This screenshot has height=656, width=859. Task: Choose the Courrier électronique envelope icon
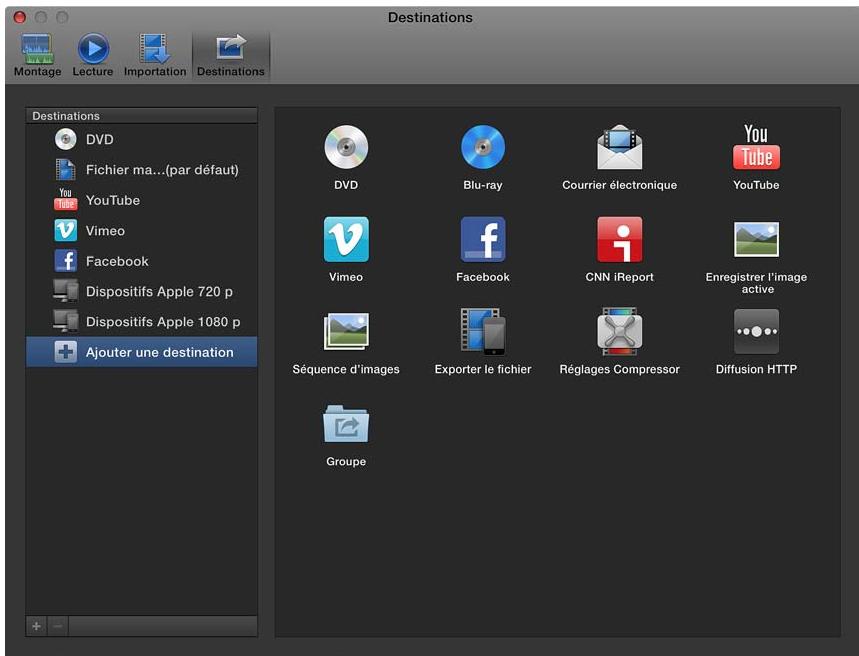tap(620, 147)
